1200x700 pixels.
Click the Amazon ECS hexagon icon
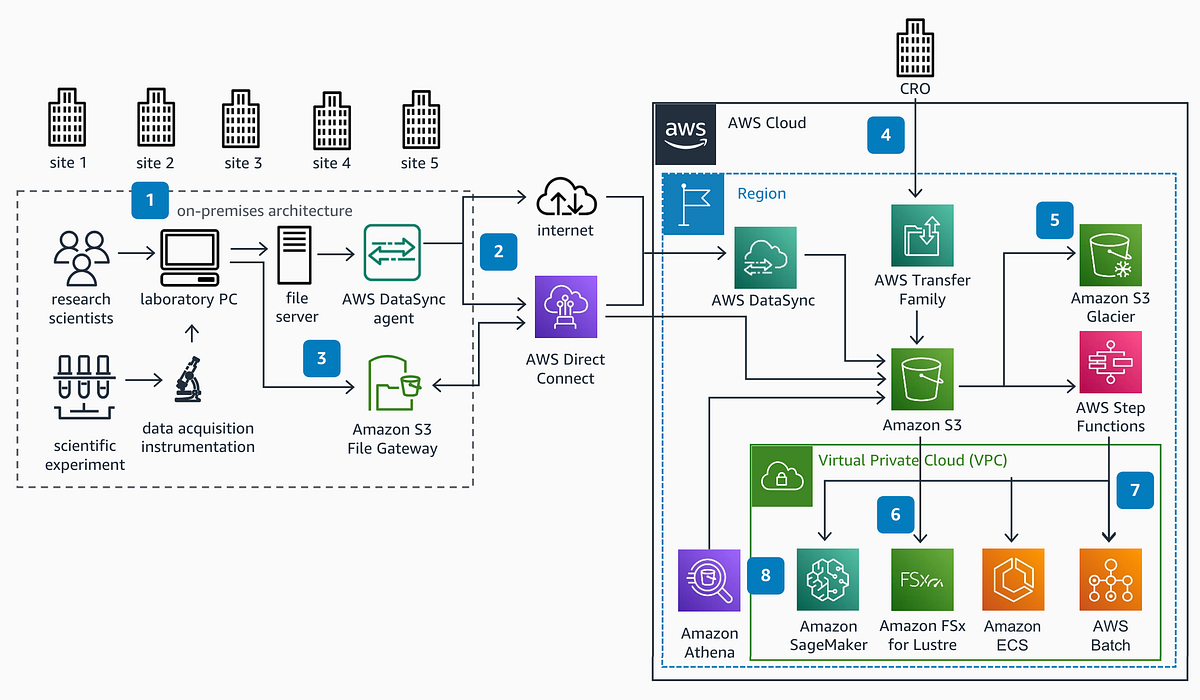coord(1012,579)
